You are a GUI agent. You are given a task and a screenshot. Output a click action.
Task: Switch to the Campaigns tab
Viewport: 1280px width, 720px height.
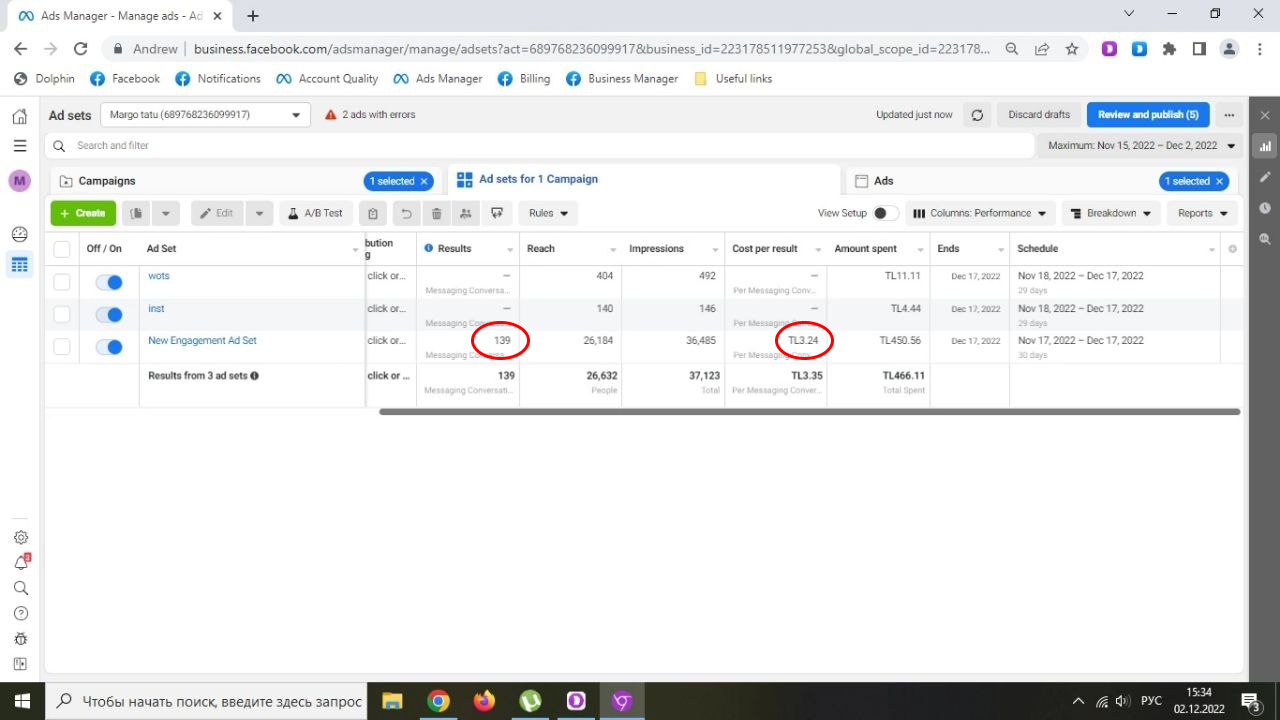pyautogui.click(x=107, y=181)
